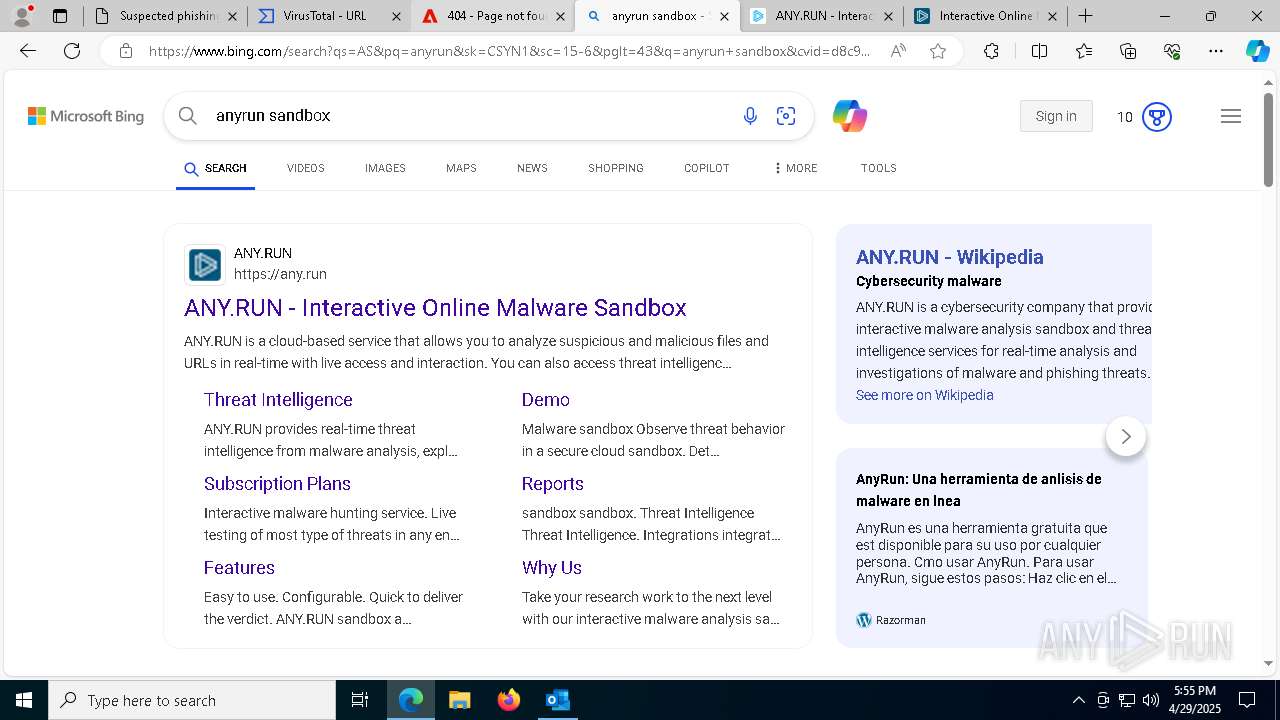
Task: Open the Features sitelink
Action: coord(239,568)
